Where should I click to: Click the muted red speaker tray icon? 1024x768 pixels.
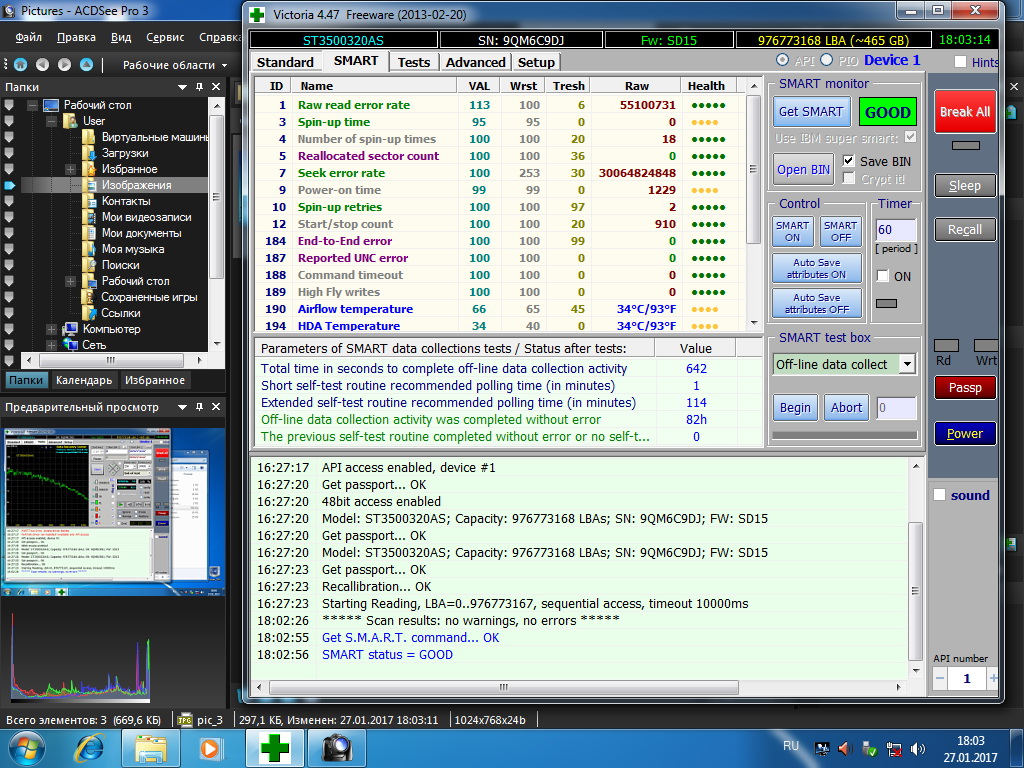pyautogui.click(x=845, y=749)
